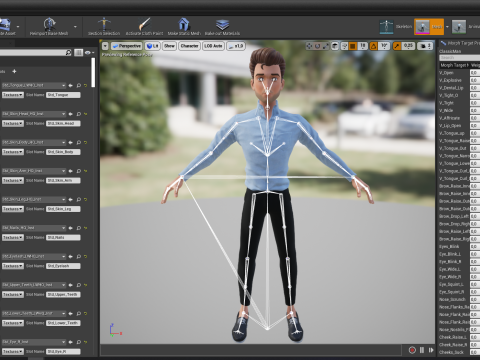The width and height of the screenshot is (480, 360).
Task: Select the scale gizmo tool icon
Action: click(x=325, y=46)
